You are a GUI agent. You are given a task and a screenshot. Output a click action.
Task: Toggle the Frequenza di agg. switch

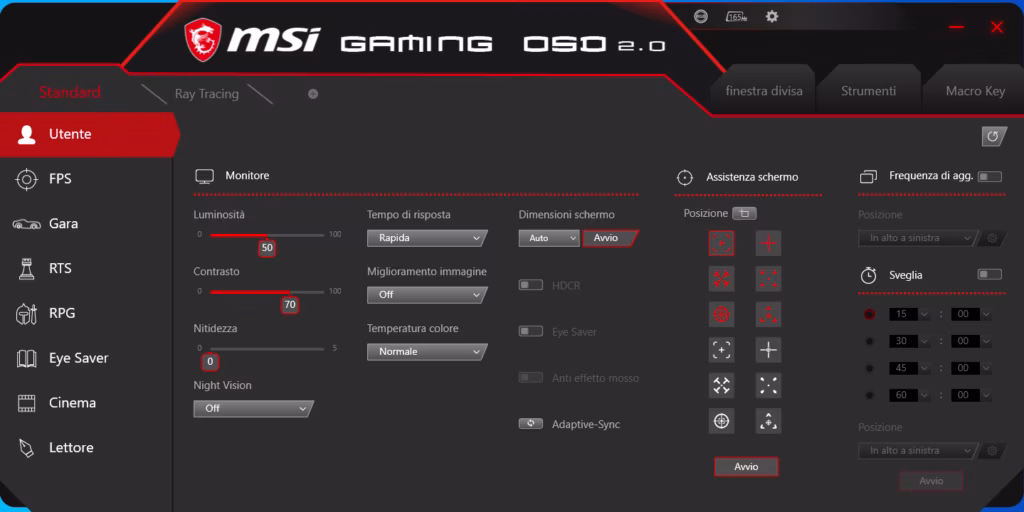coord(989,176)
